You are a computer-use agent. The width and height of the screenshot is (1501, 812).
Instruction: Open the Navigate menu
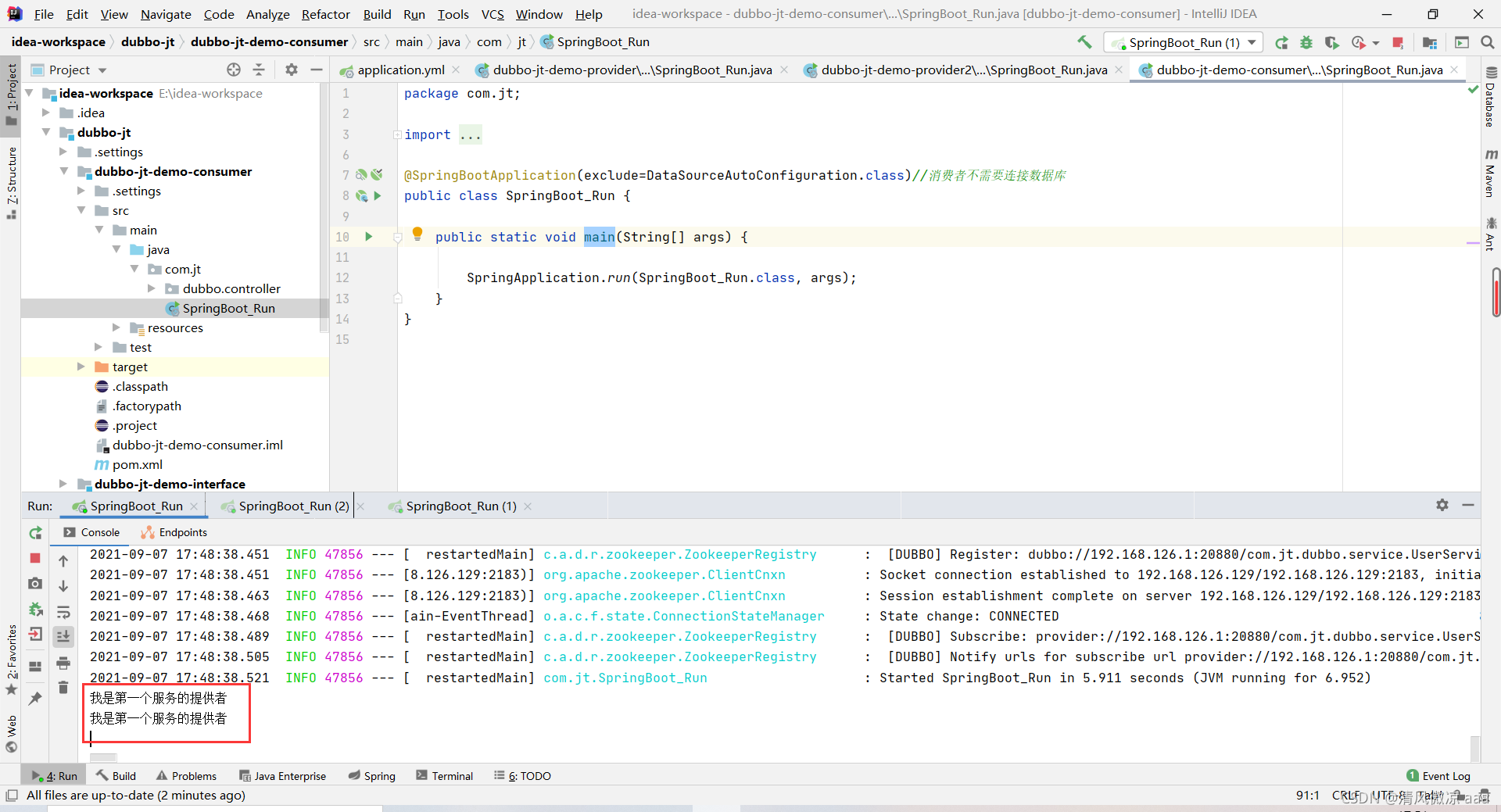(166, 14)
